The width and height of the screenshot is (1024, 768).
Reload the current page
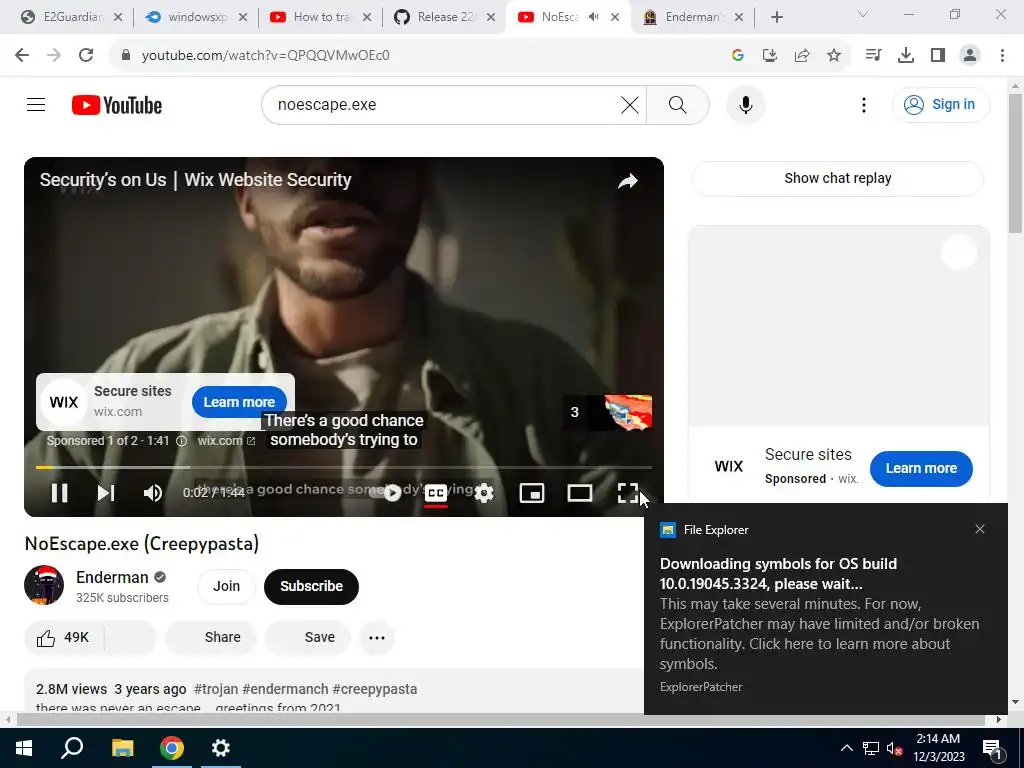click(x=86, y=55)
